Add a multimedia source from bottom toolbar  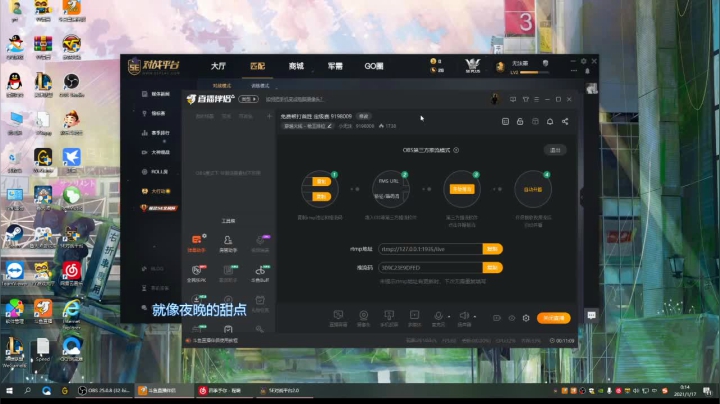pyautogui.click(x=414, y=317)
